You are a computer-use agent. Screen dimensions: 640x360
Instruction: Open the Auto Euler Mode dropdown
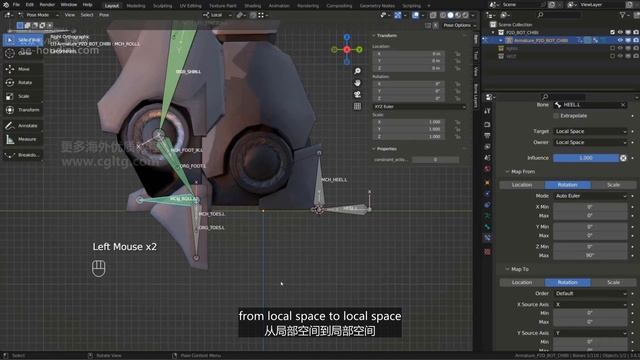click(590, 196)
